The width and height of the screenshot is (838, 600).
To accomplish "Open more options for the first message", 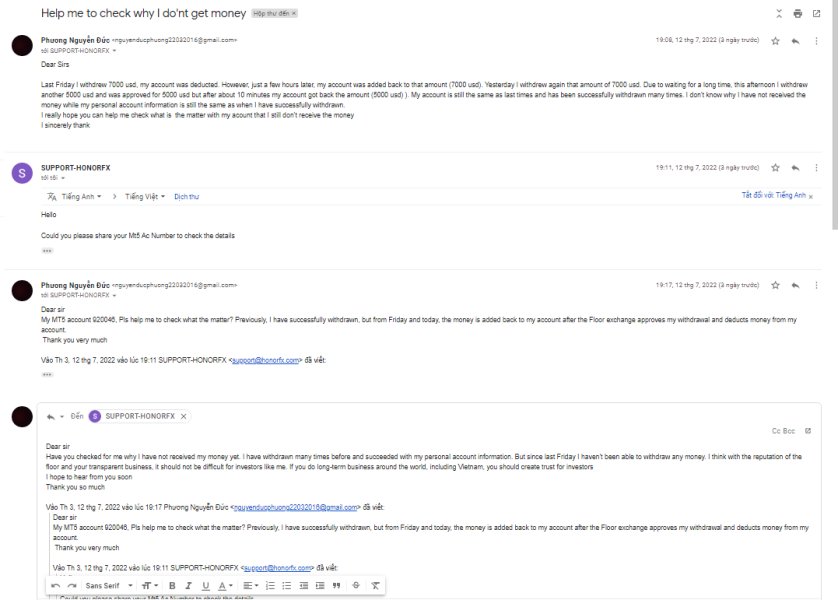I will (816, 41).
